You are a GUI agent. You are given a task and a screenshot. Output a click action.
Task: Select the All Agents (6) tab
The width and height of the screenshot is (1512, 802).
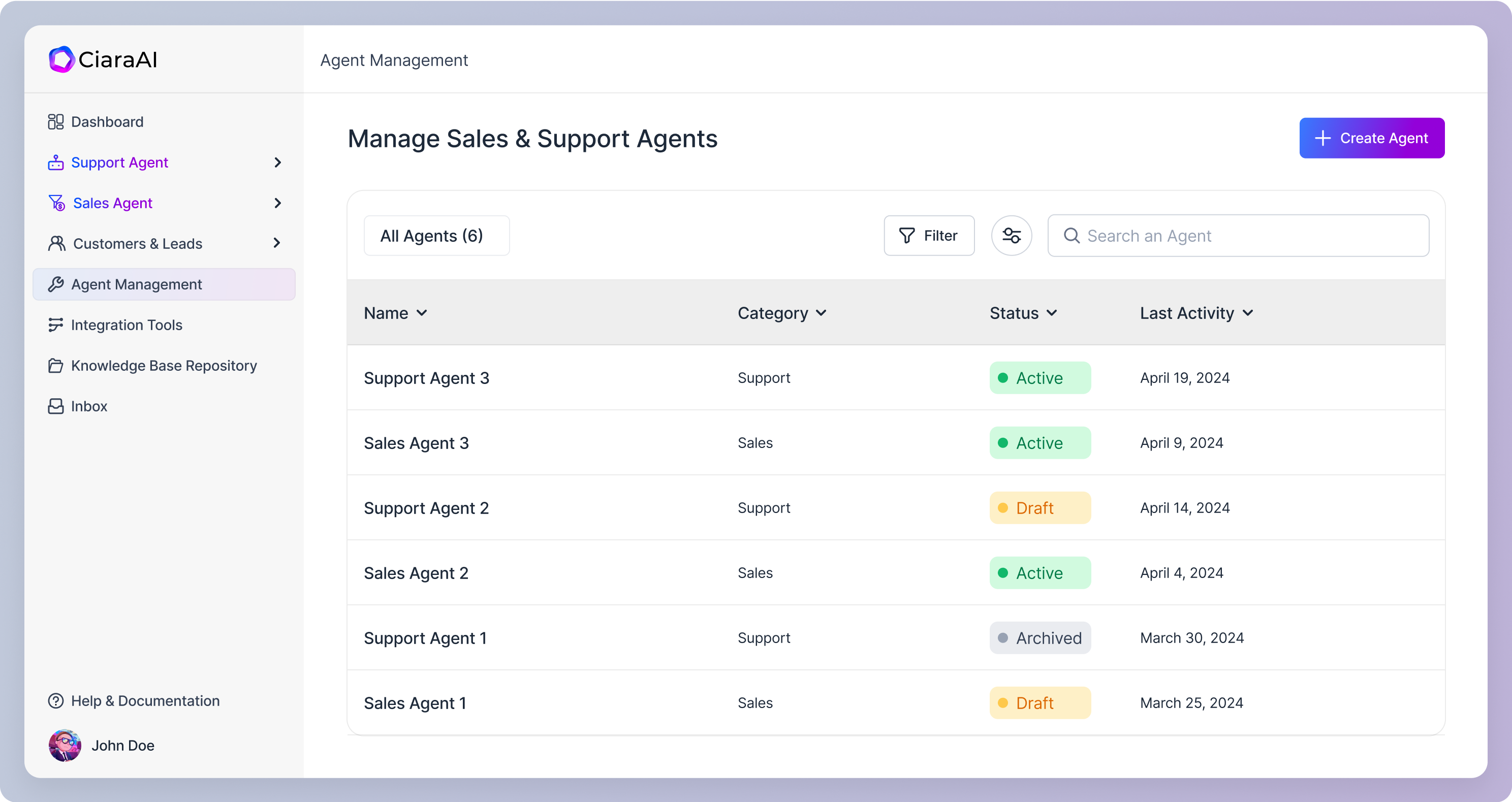click(436, 235)
